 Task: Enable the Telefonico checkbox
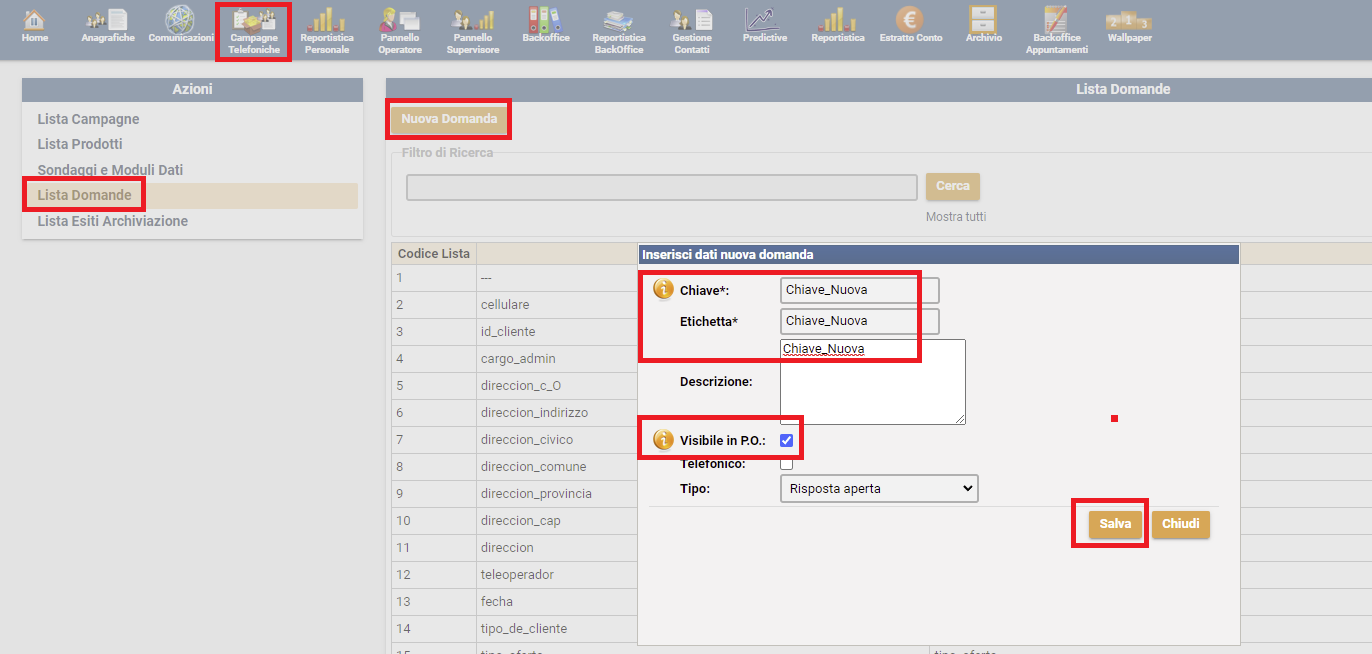787,464
